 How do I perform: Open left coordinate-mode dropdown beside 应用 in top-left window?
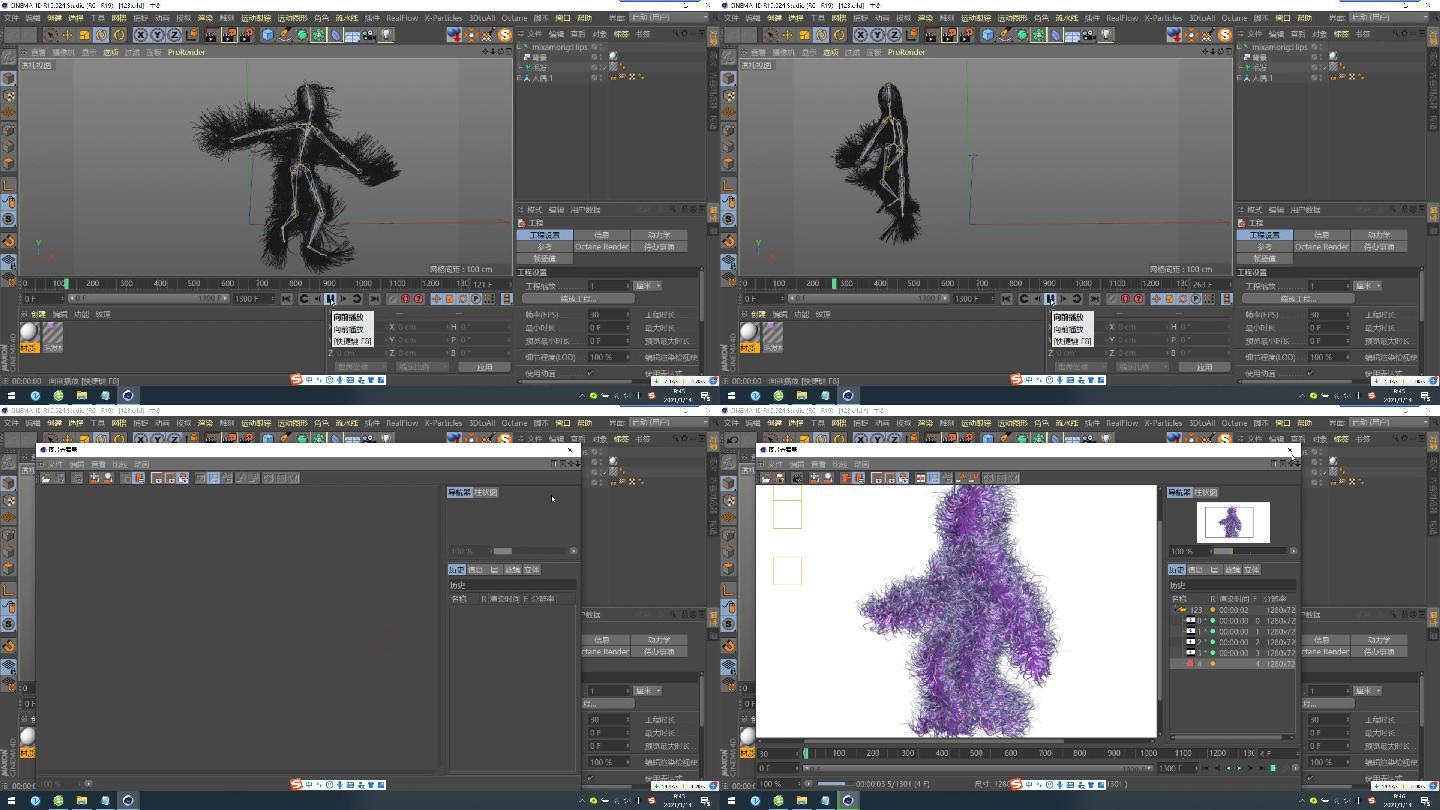coord(360,367)
